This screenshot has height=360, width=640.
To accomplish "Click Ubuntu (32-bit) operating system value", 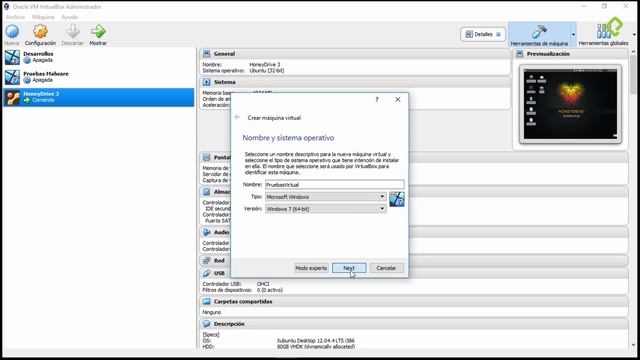I will (x=267, y=71).
